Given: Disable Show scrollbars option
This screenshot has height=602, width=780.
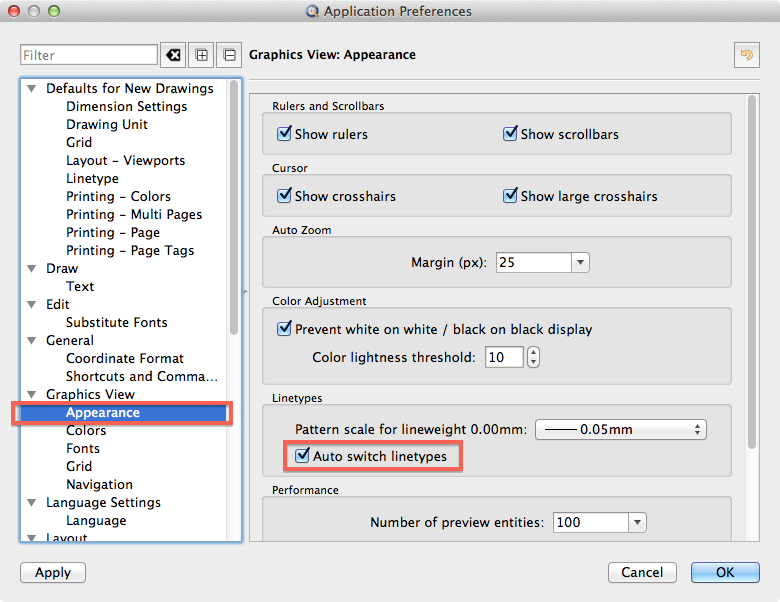Looking at the screenshot, I should [x=511, y=134].
